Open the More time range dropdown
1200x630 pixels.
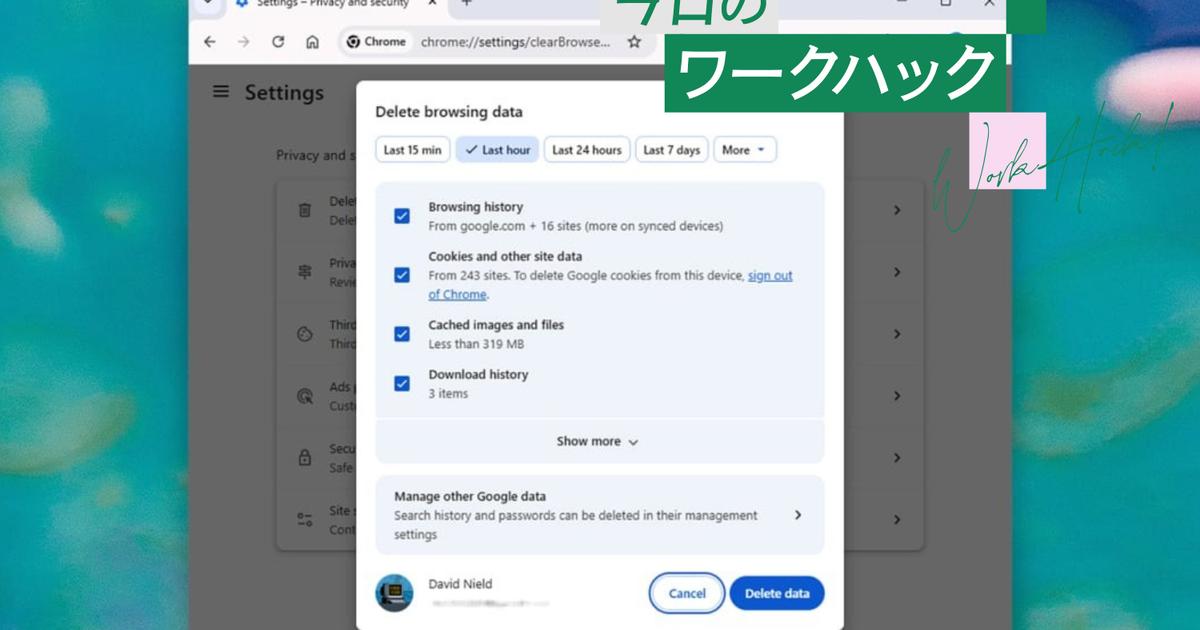(744, 150)
